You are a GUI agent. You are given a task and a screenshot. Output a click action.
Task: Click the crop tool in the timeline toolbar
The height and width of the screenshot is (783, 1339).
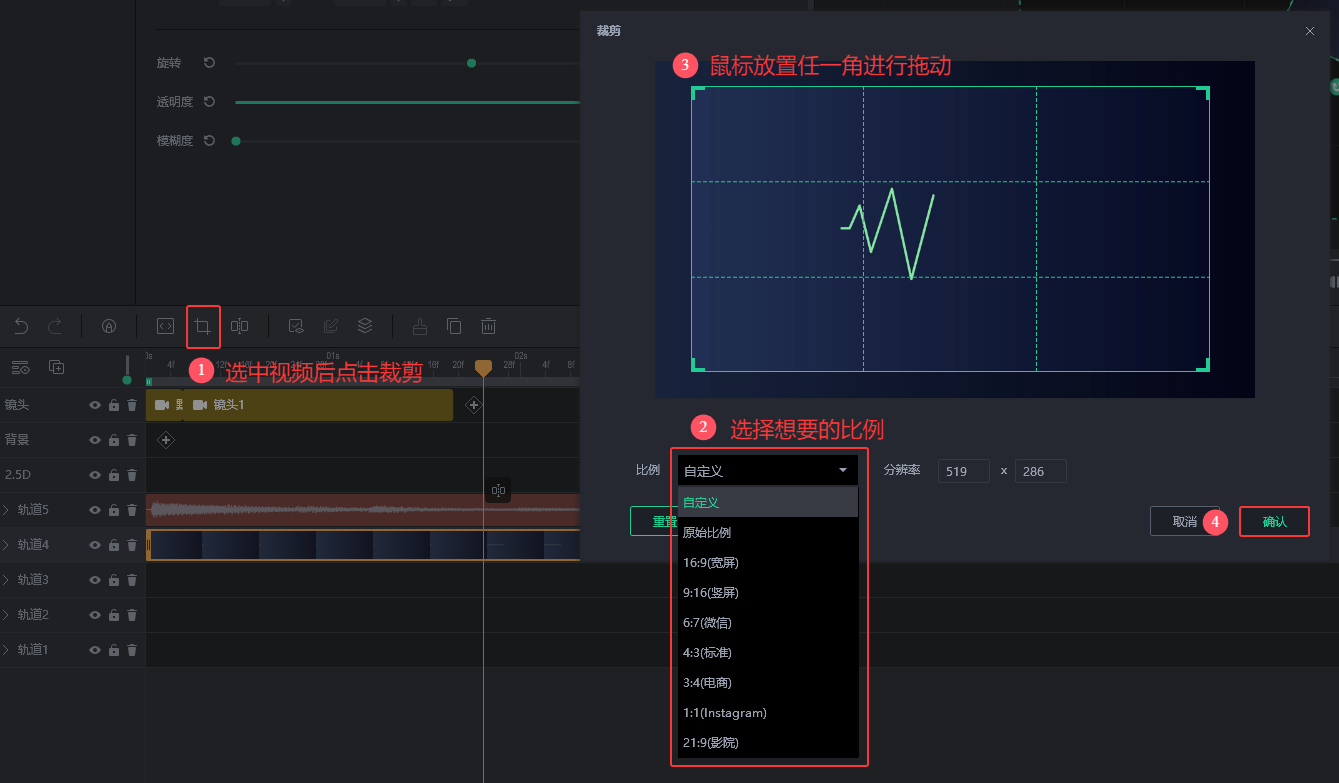pos(203,326)
